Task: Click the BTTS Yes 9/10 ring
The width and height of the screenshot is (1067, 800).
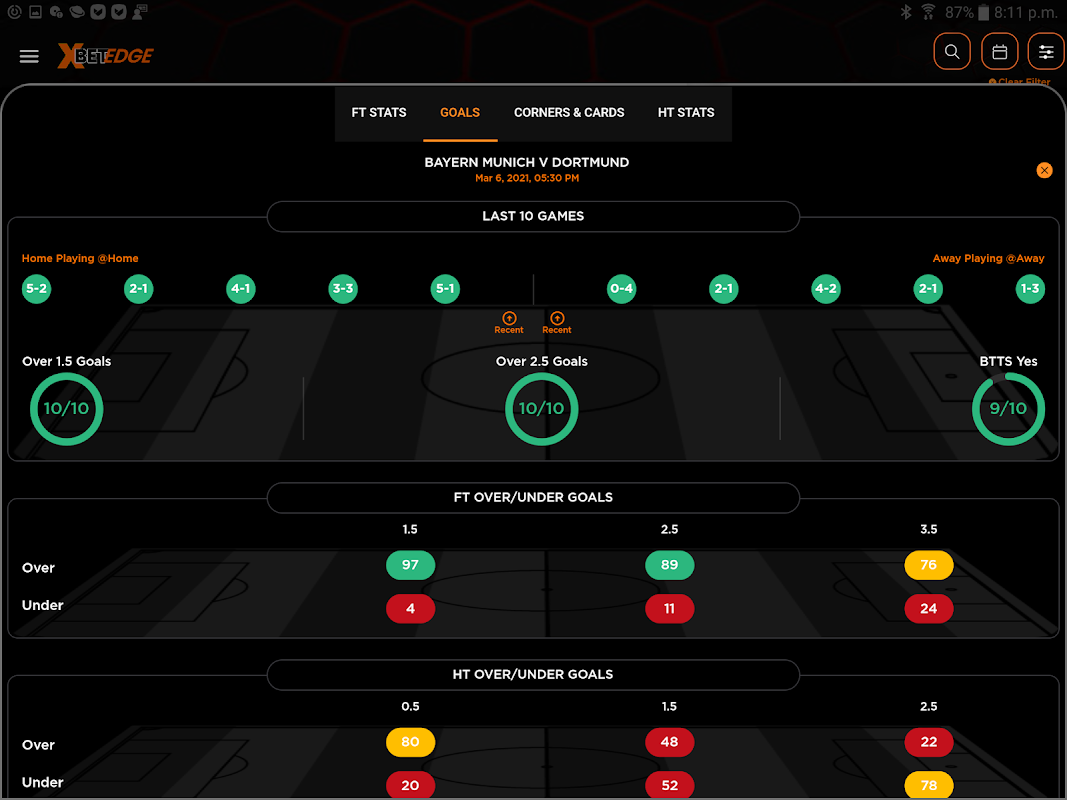Action: (x=1008, y=409)
